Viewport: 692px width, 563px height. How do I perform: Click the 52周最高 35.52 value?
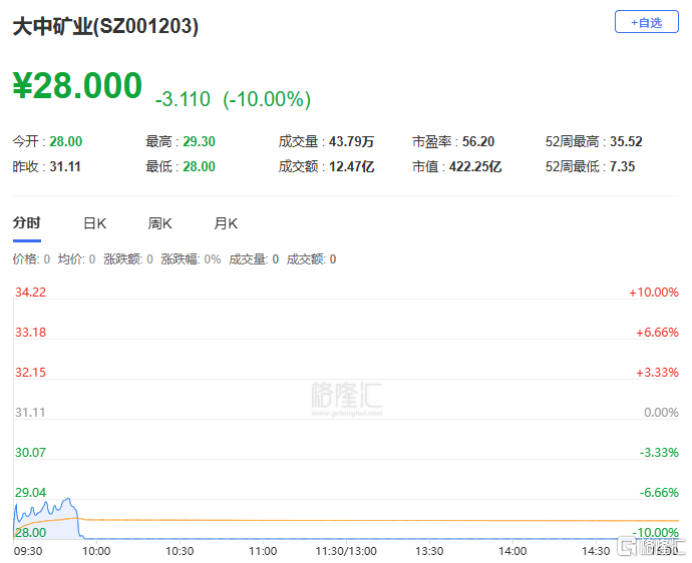tap(625, 142)
